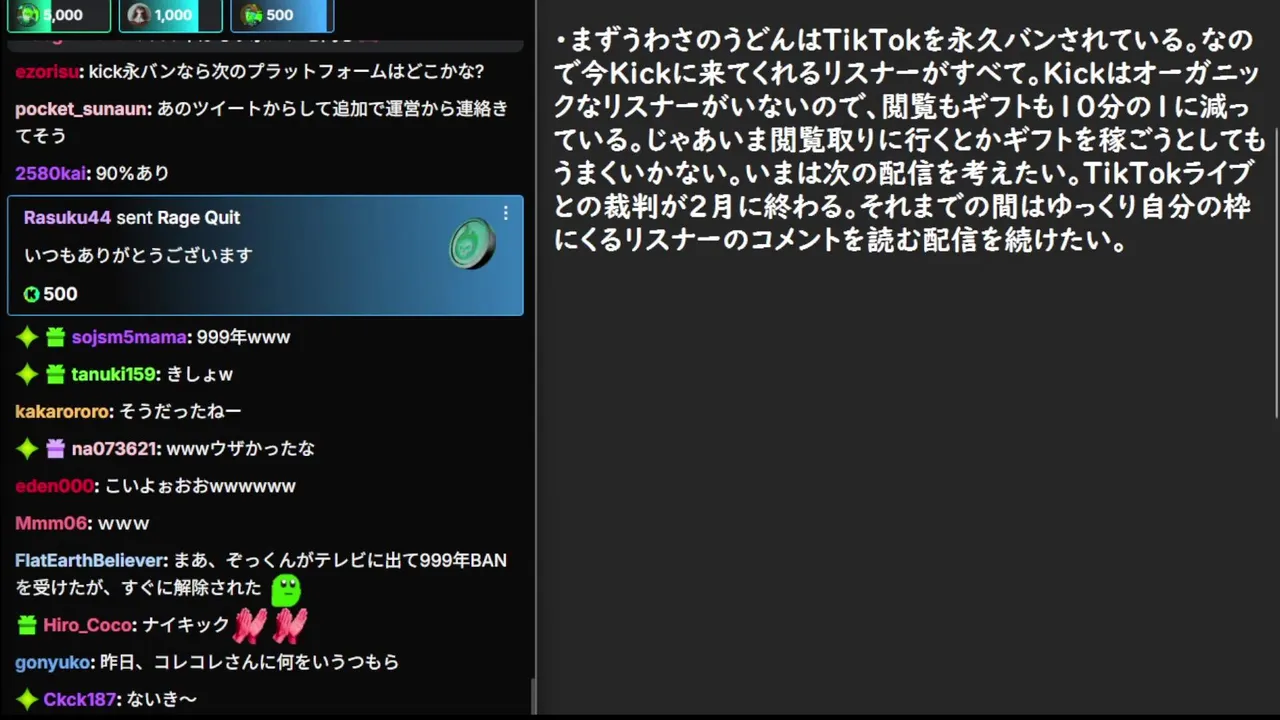
Task: Click the green blob emote in FlatEarthBeliever's message
Action: click(286, 589)
